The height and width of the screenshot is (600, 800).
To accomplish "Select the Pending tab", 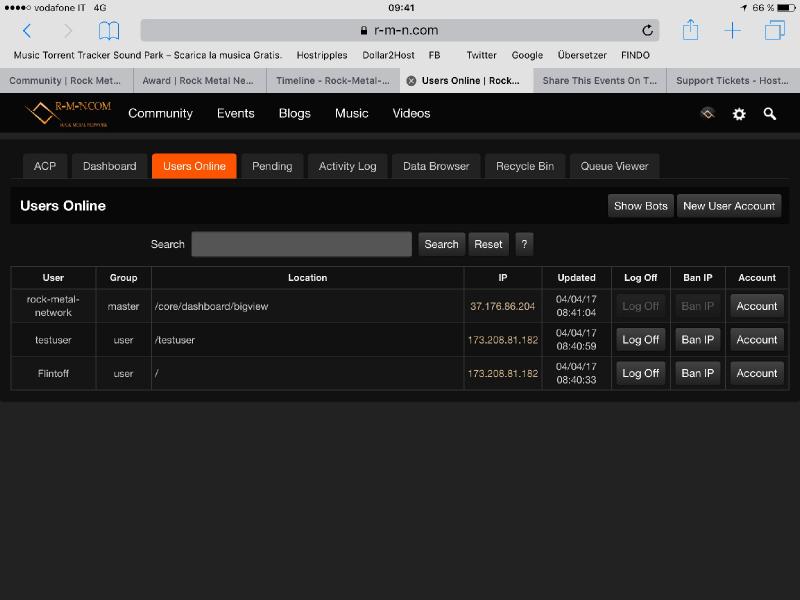I will [x=272, y=166].
